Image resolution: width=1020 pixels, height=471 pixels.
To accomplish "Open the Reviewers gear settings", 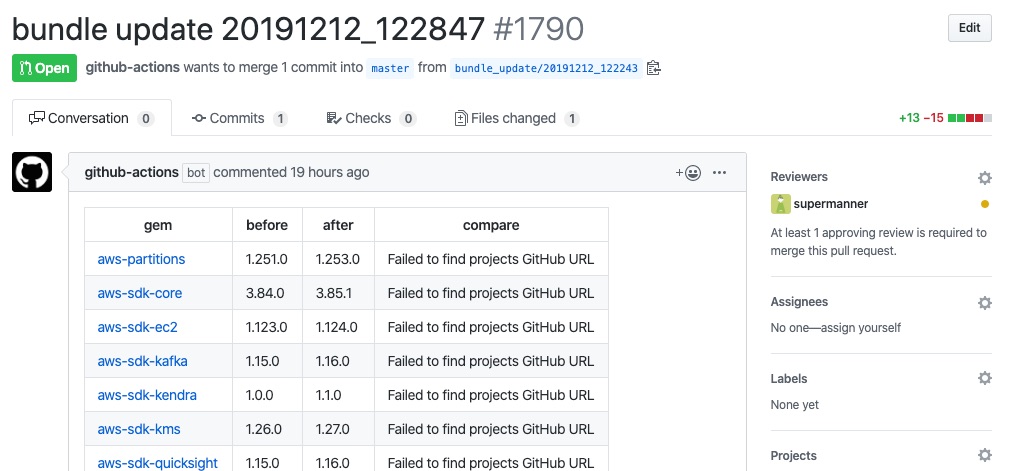I will pyautogui.click(x=985, y=178).
